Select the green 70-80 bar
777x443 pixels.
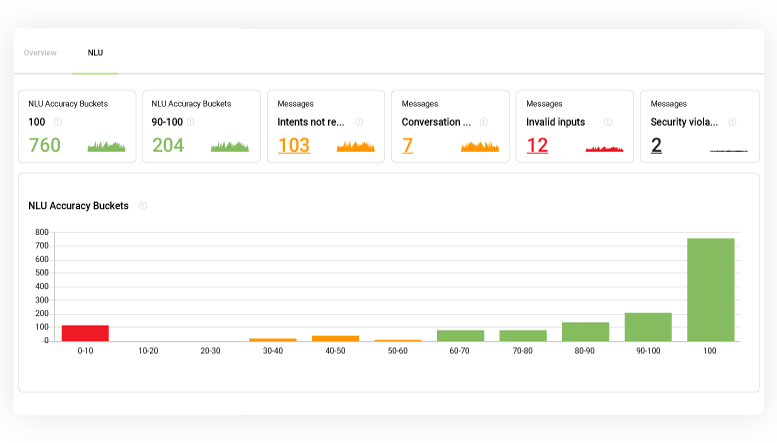click(523, 335)
